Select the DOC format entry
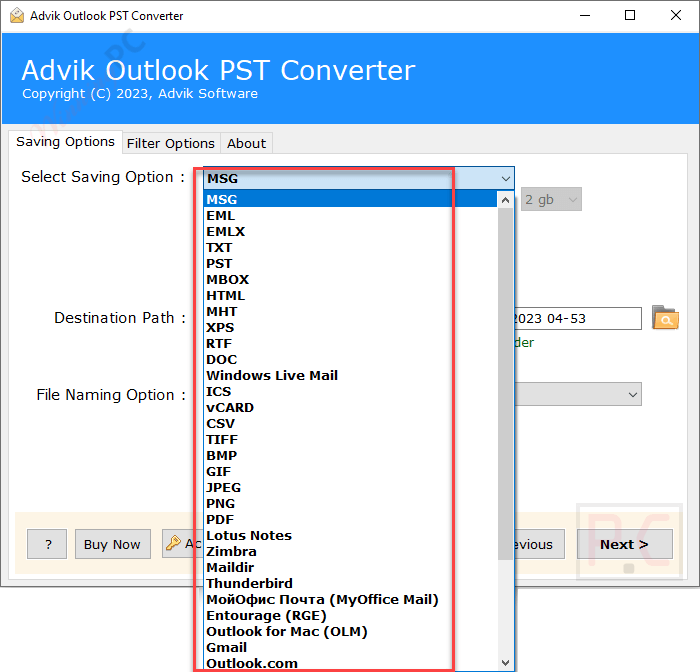 click(350, 359)
